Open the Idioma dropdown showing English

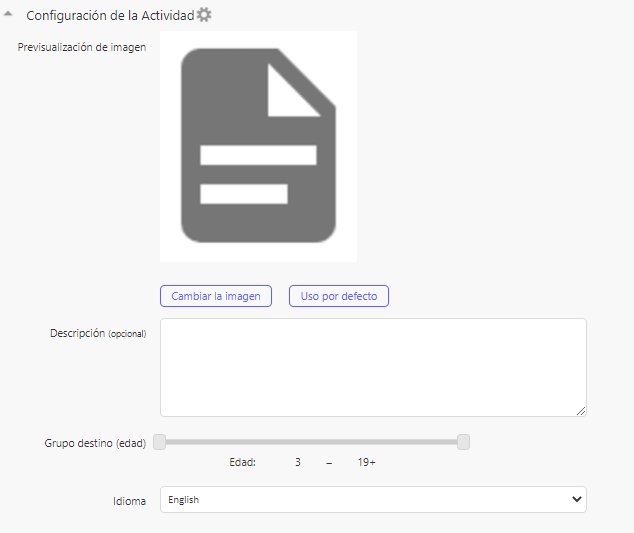pos(373,499)
